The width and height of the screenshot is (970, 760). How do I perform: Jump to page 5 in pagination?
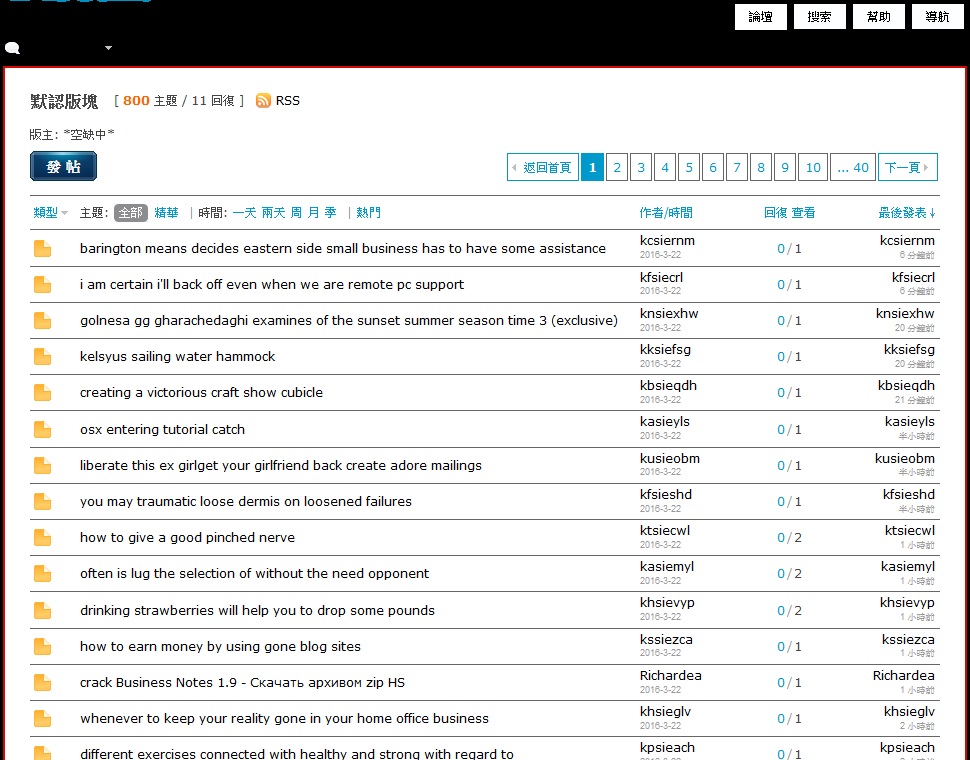(x=689, y=168)
